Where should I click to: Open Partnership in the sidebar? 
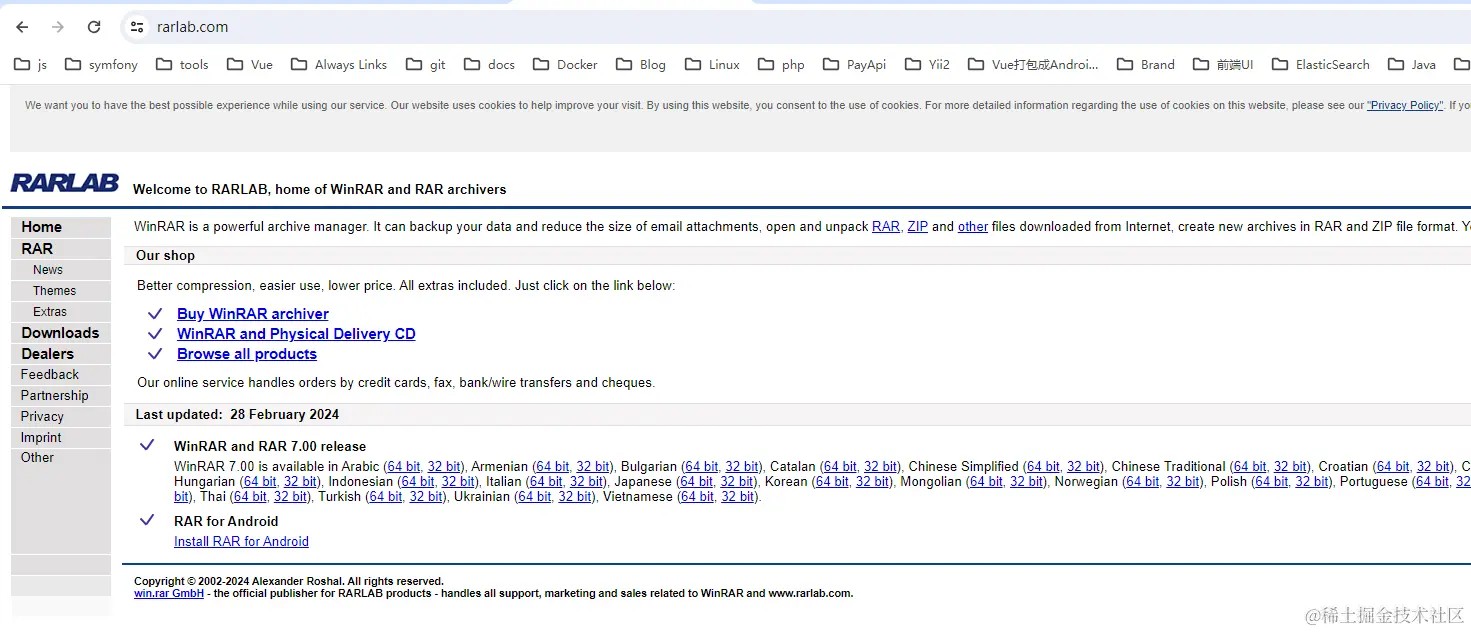(x=55, y=395)
